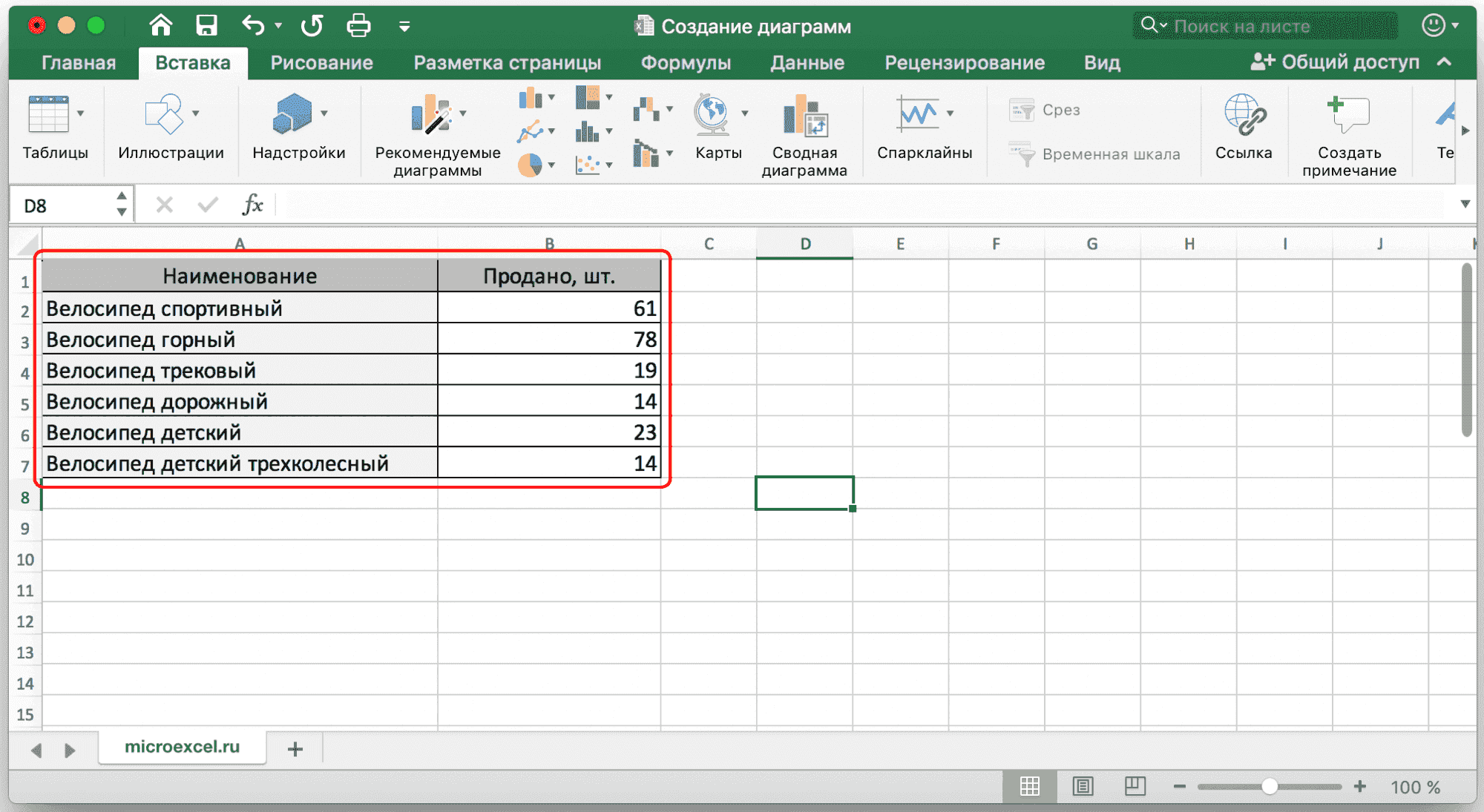
Task: Switch to normal grid view
Action: (x=1029, y=787)
